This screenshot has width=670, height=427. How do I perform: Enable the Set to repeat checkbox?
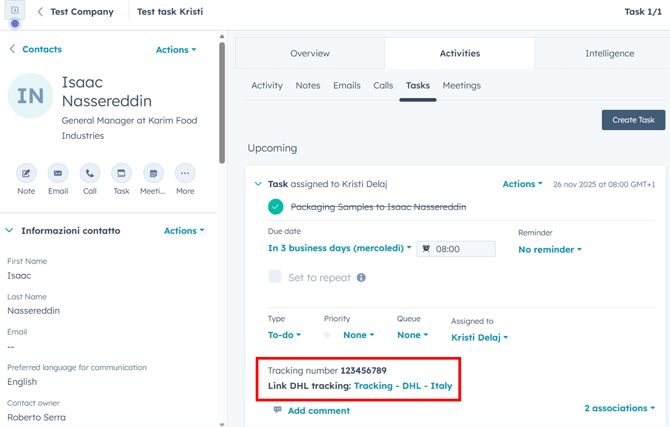(x=275, y=277)
